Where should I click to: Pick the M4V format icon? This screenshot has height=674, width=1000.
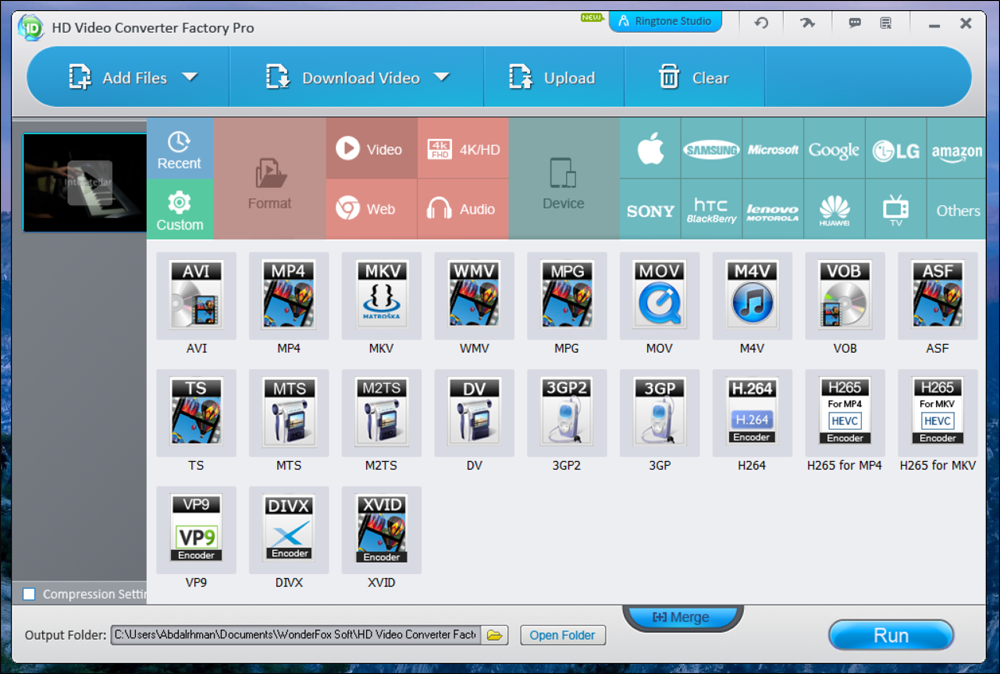point(753,296)
